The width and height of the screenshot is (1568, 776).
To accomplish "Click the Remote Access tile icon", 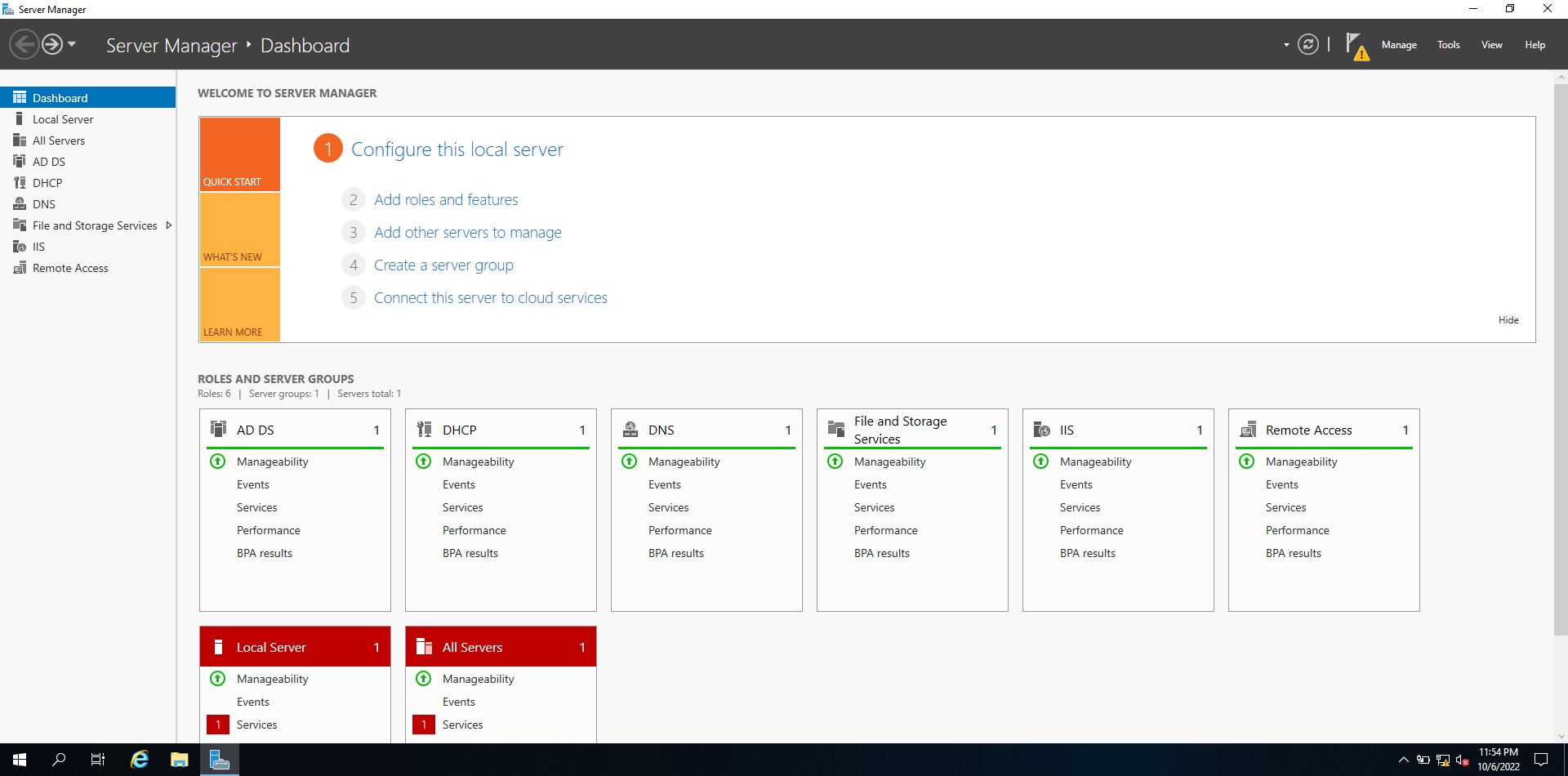I will tap(1247, 429).
